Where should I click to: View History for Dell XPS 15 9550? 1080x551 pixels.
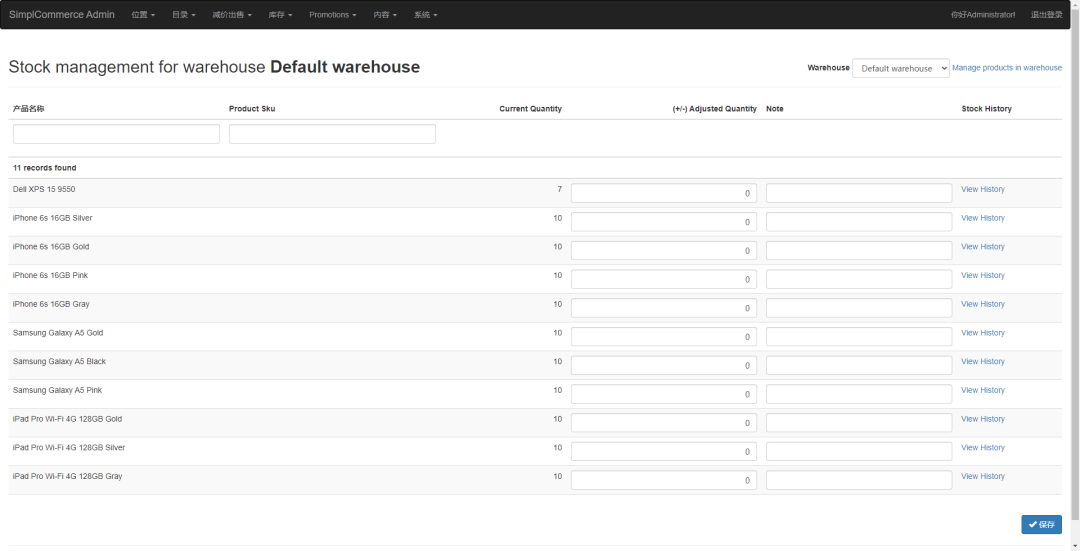click(x=983, y=189)
